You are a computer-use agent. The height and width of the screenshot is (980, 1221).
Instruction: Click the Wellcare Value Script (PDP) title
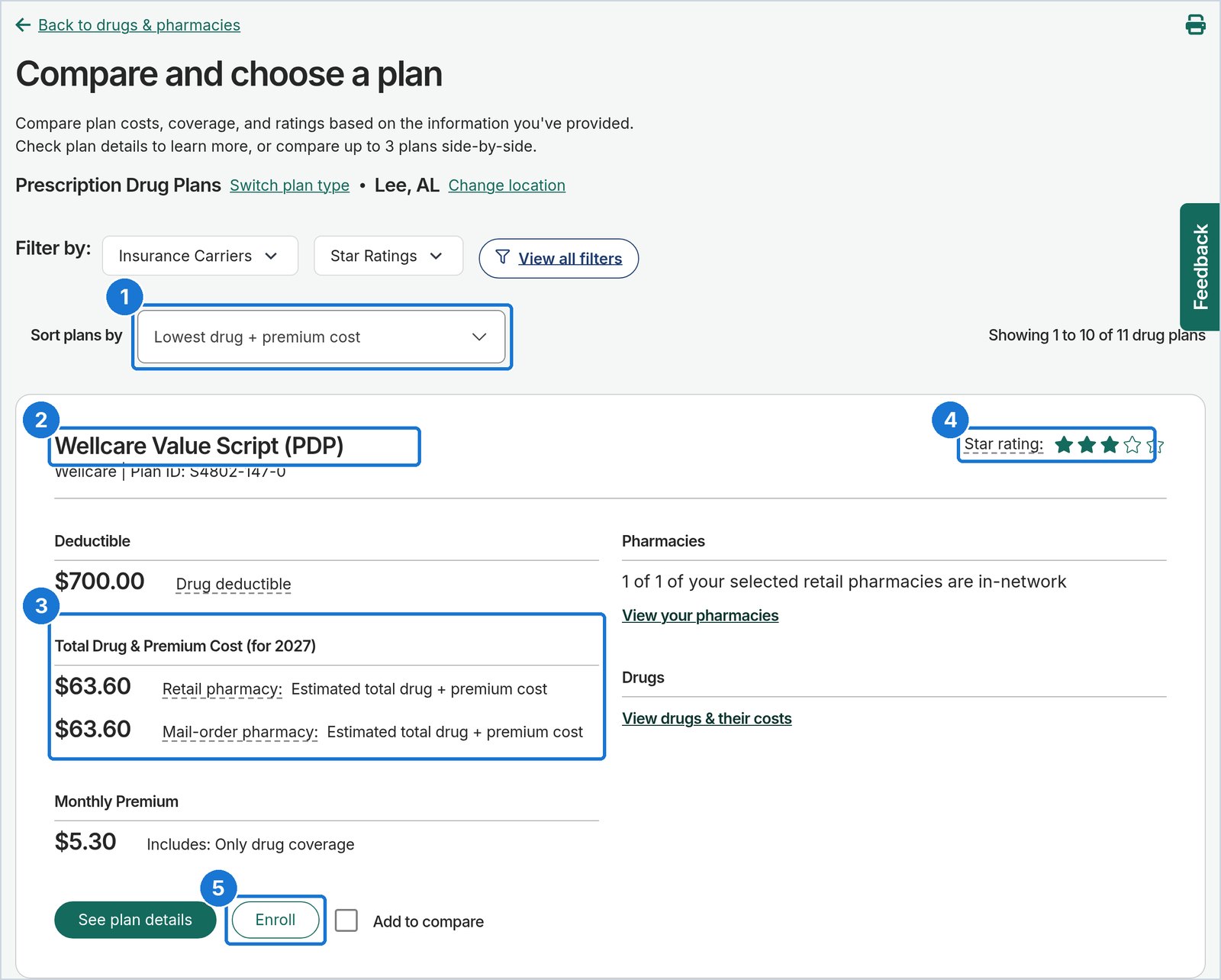click(x=199, y=446)
